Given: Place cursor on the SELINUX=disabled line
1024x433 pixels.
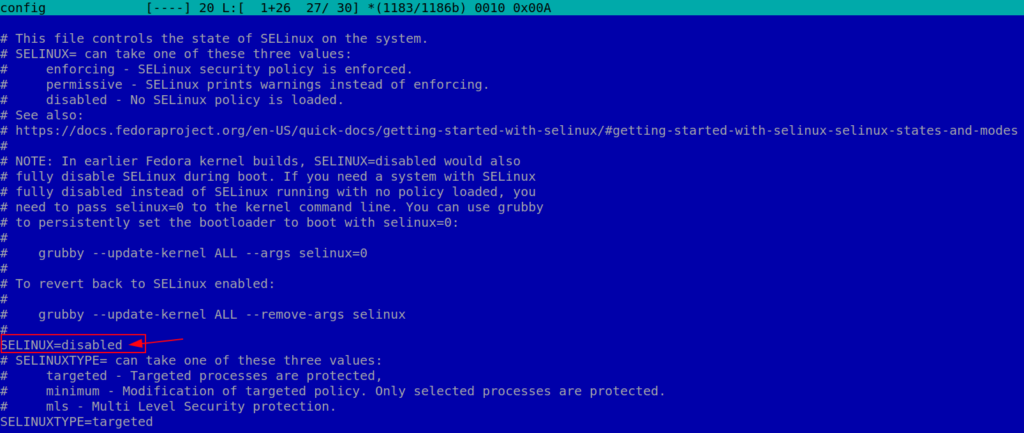Looking at the screenshot, I should pyautogui.click(x=62, y=345).
